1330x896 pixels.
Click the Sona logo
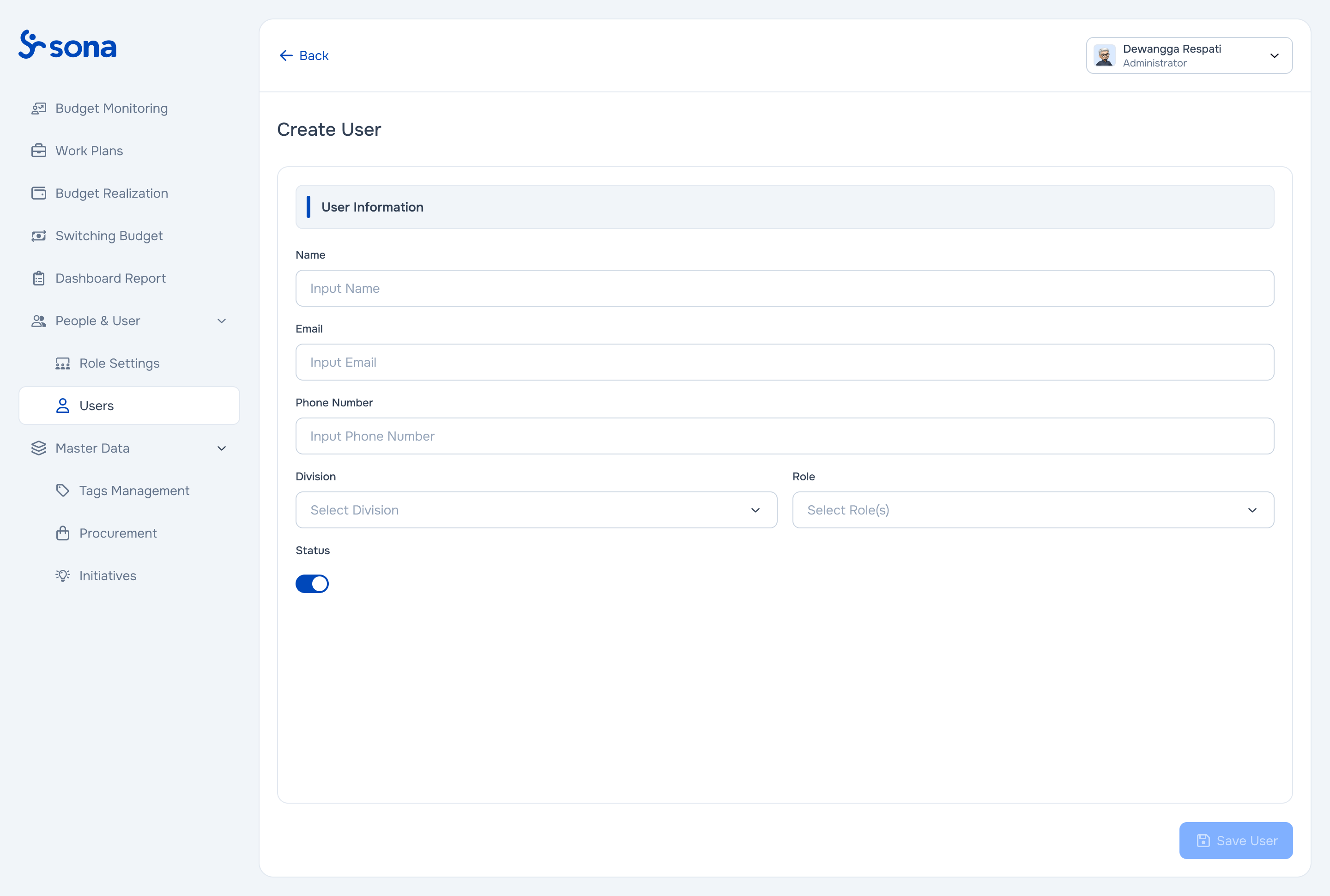[x=67, y=45]
